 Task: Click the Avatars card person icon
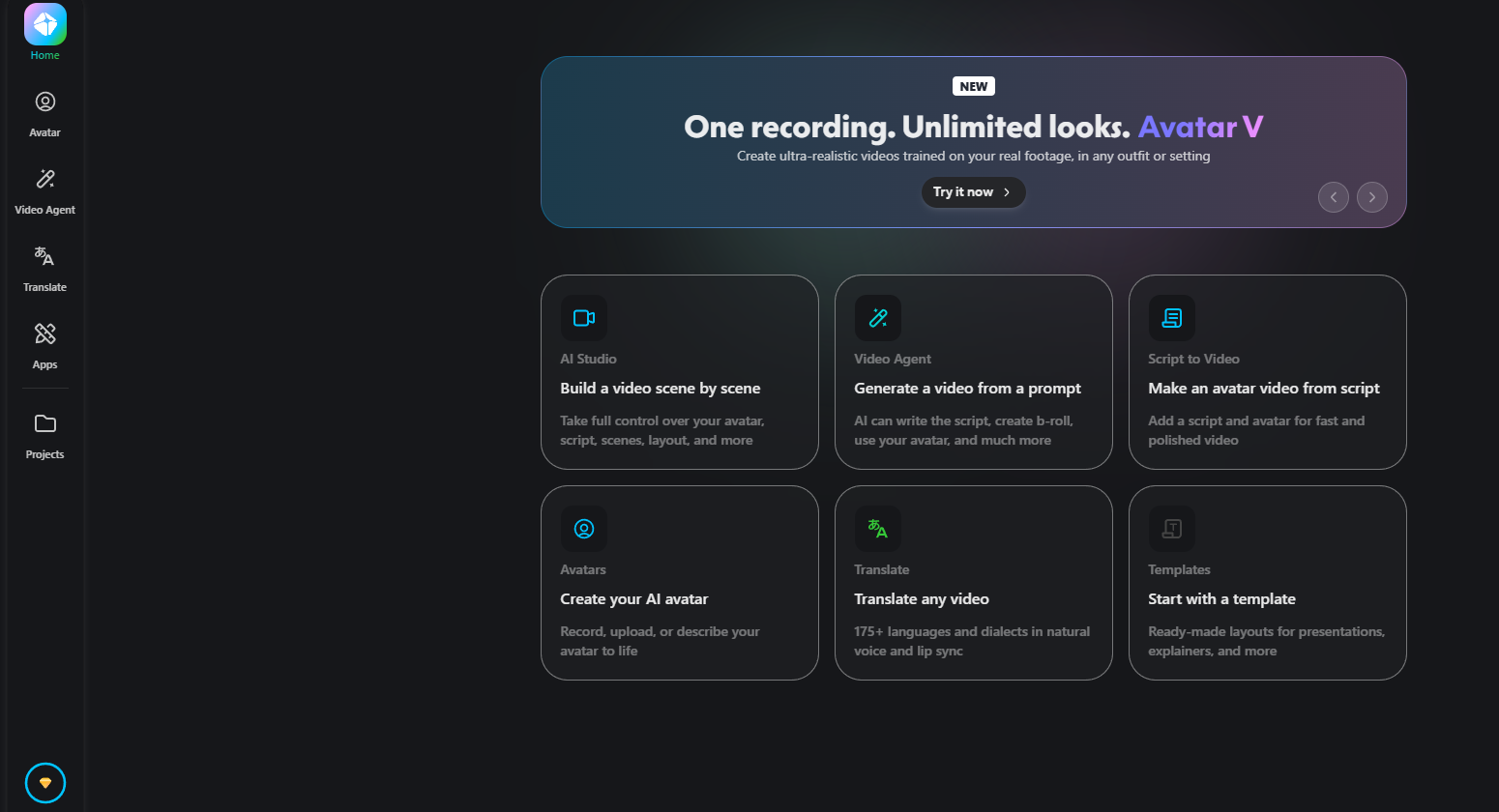[584, 529]
